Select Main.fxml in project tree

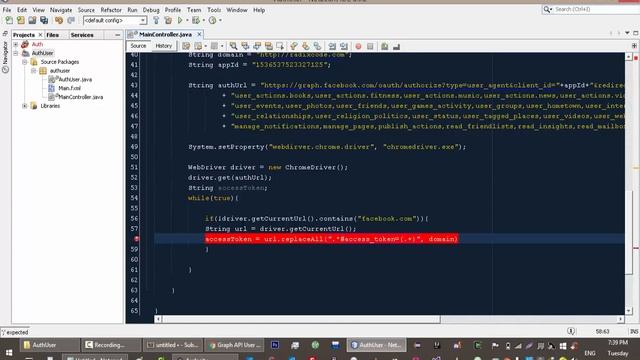pos(69,88)
